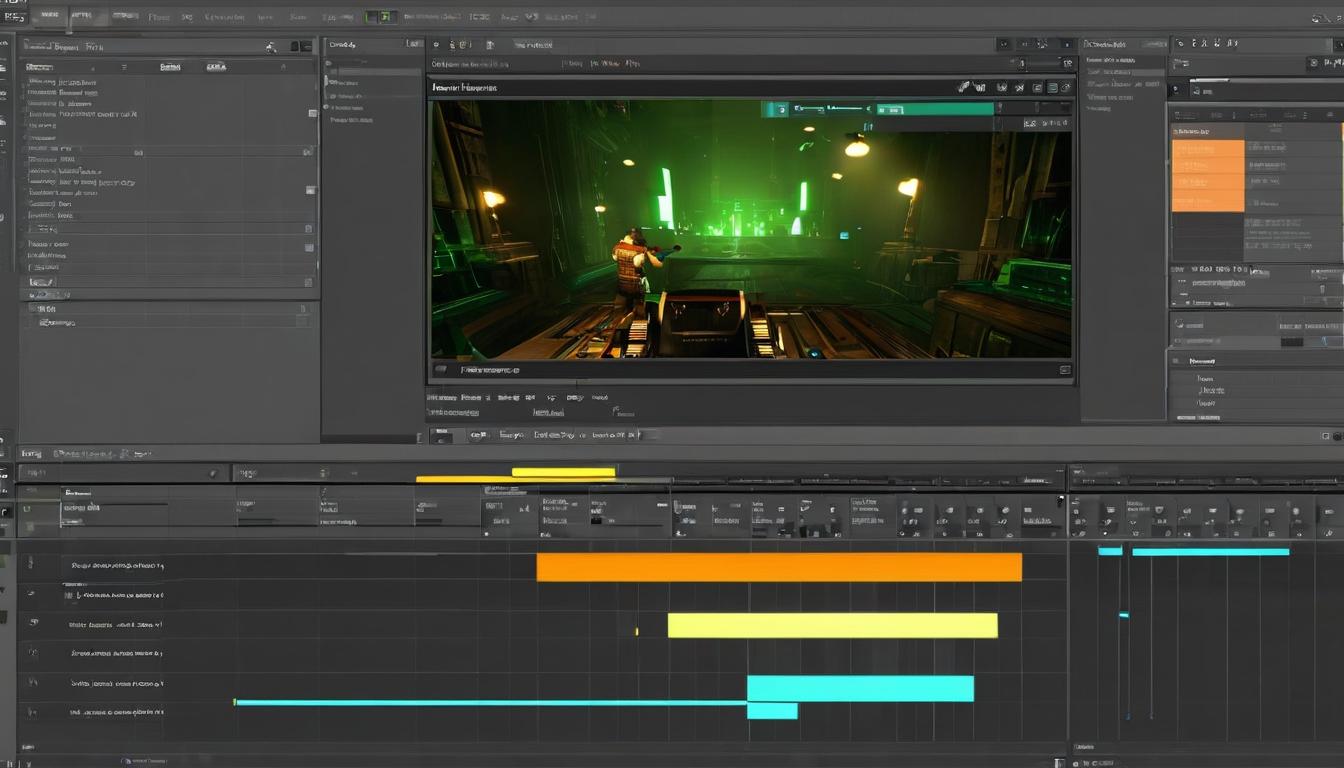The width and height of the screenshot is (1344, 768).
Task: Select the orange clip on the timeline
Action: (778, 567)
